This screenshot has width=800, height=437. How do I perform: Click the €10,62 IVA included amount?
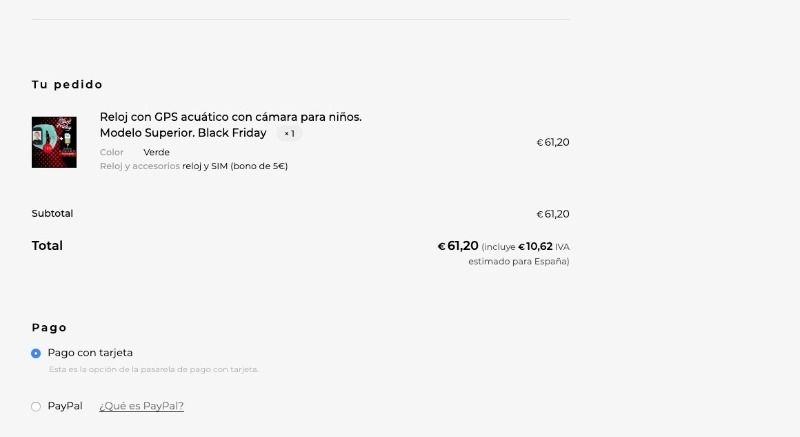tap(535, 247)
